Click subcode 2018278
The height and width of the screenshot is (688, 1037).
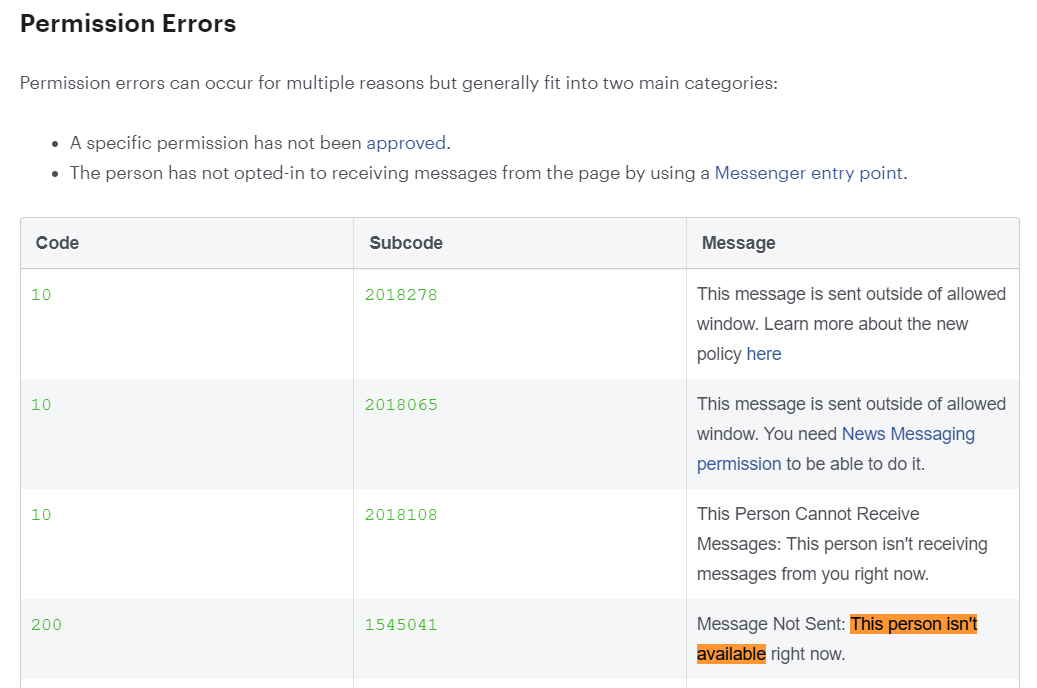(401, 295)
